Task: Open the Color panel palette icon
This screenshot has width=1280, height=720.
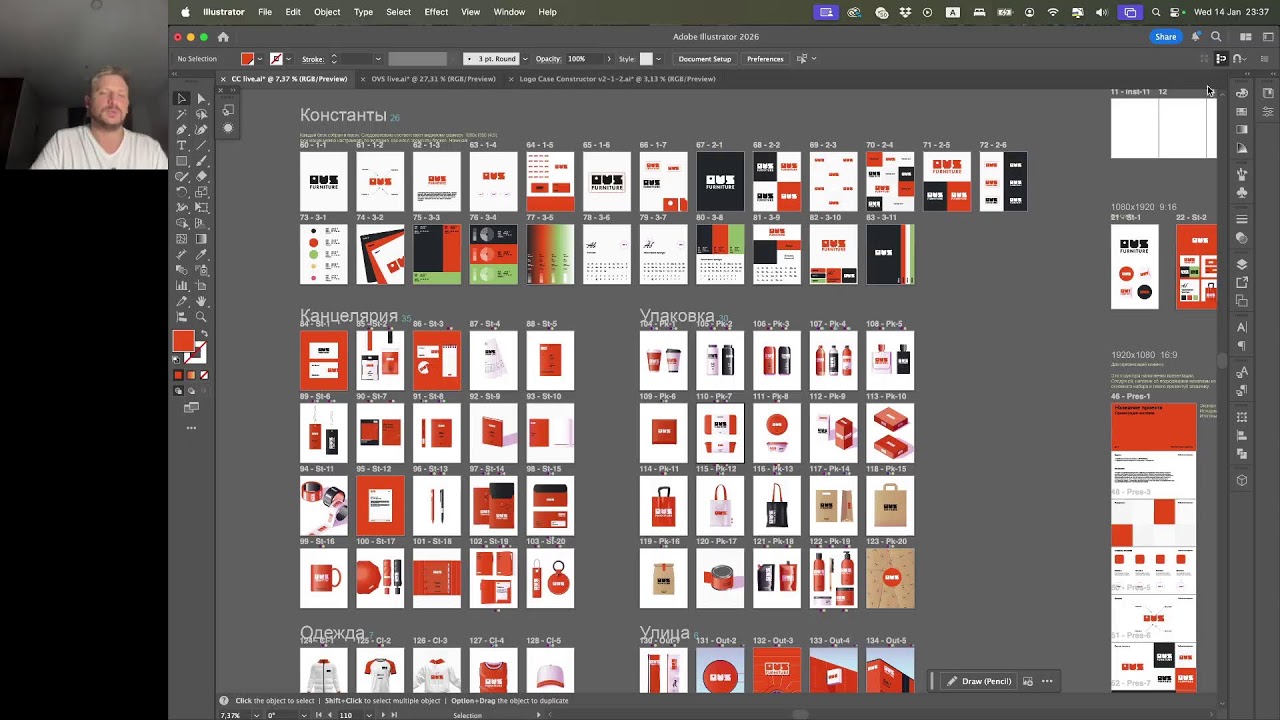Action: click(1242, 91)
